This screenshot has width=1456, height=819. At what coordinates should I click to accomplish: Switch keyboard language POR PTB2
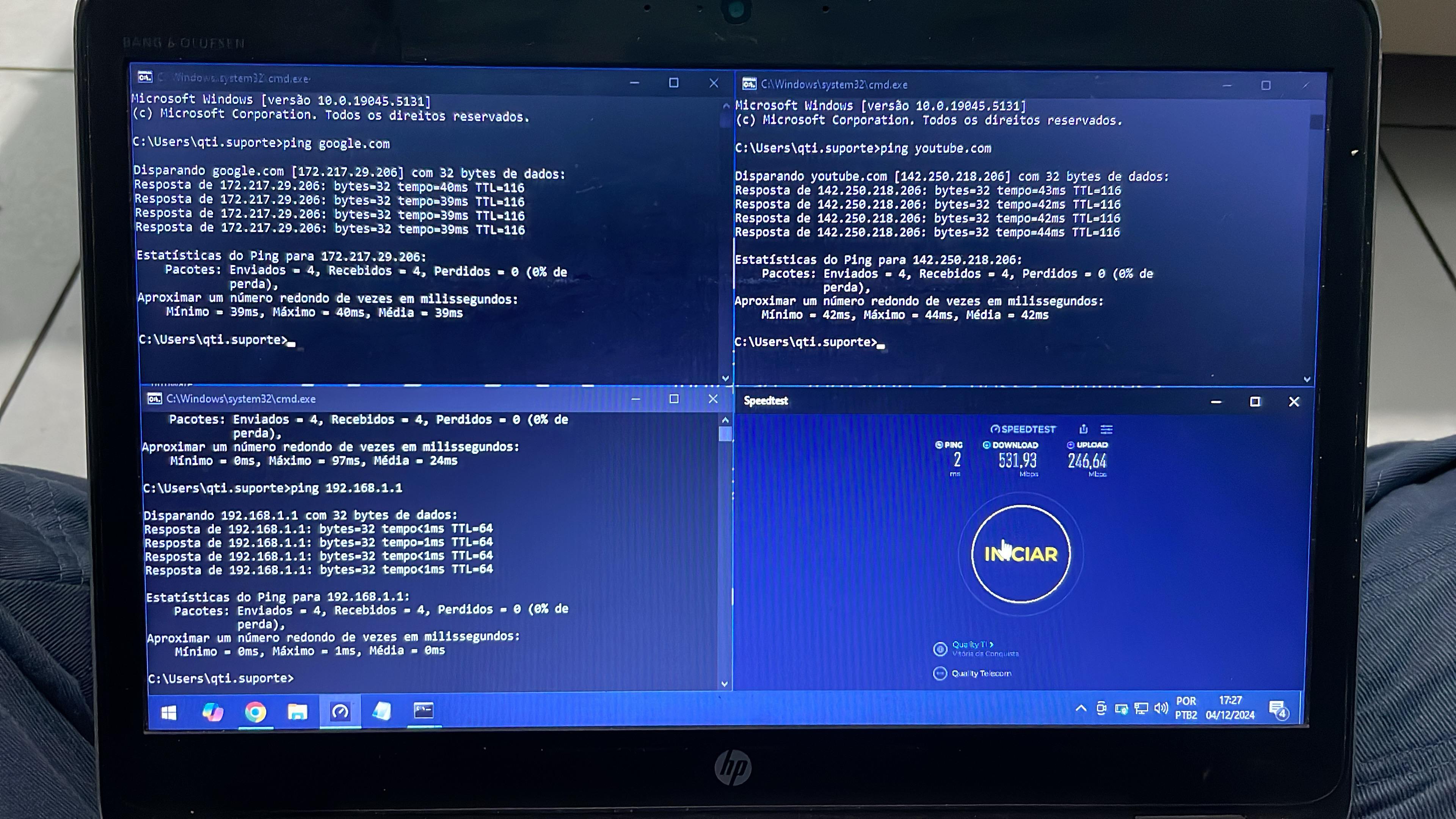1186,708
